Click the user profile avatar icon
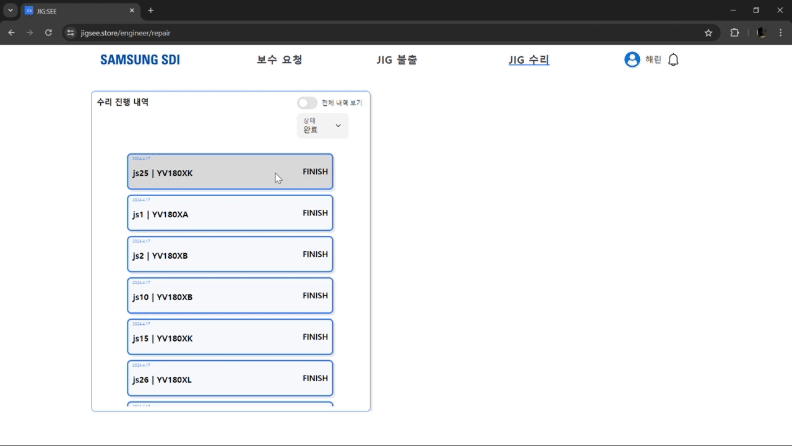Viewport: 792px width, 446px height. 632,60
